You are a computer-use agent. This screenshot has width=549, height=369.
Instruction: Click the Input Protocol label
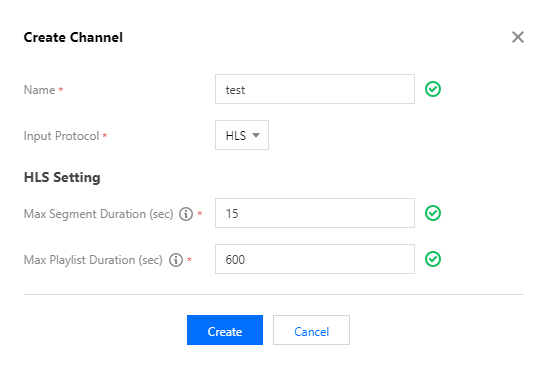(x=62, y=136)
